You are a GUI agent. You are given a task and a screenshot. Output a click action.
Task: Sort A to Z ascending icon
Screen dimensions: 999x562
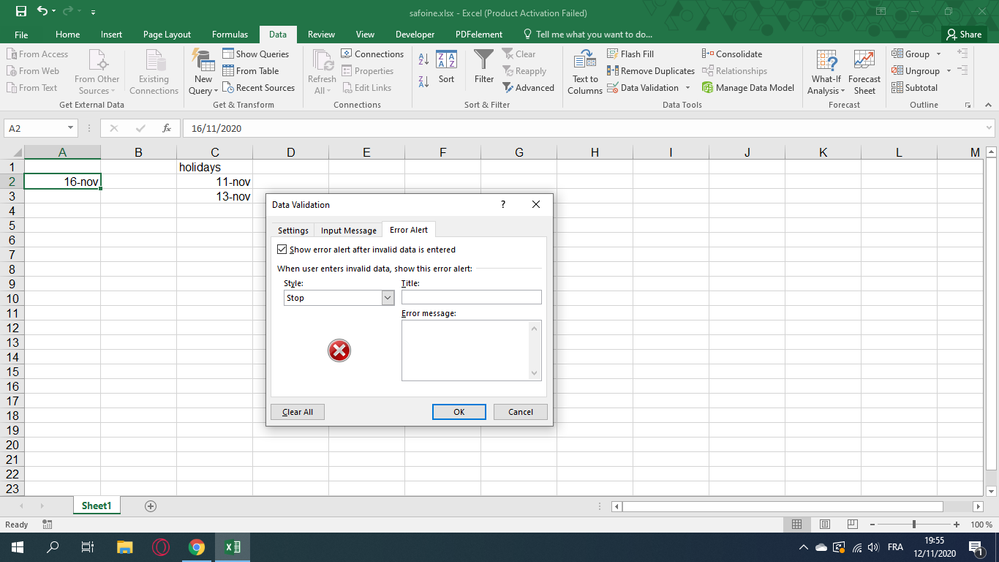click(424, 60)
